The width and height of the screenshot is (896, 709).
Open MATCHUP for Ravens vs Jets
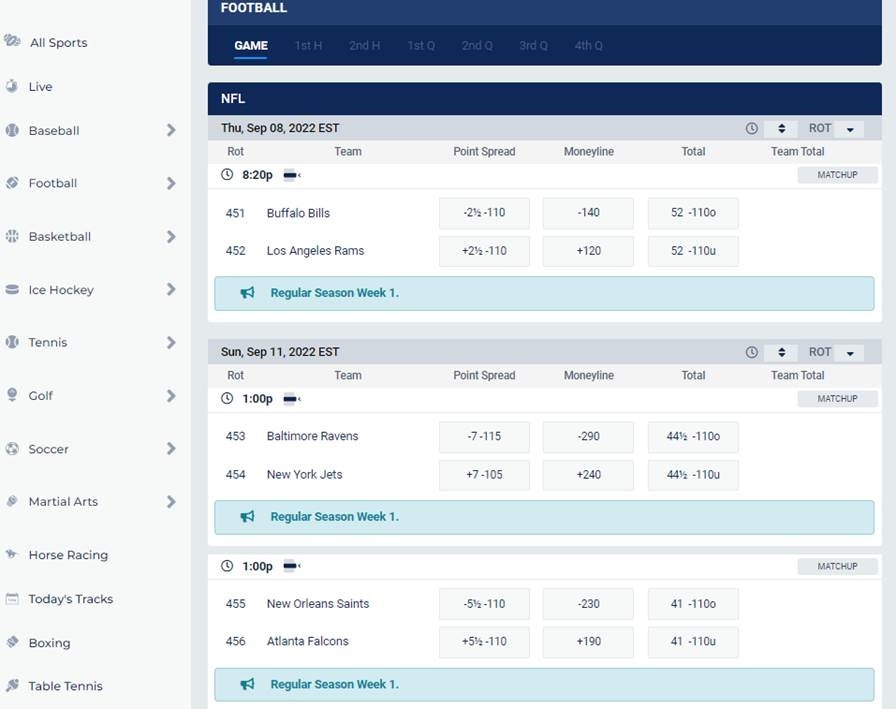[837, 399]
